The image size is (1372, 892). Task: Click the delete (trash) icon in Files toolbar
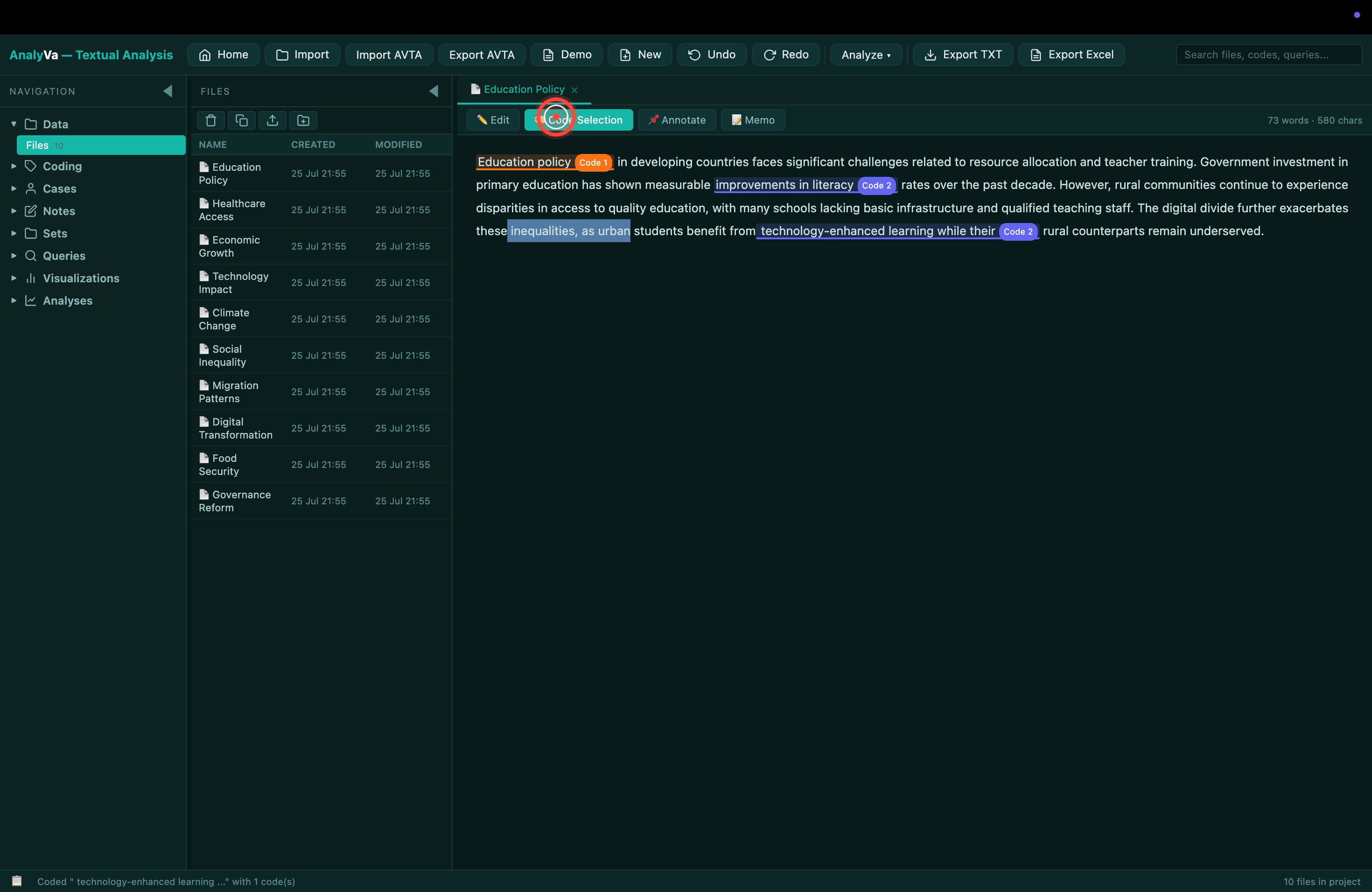[210, 120]
